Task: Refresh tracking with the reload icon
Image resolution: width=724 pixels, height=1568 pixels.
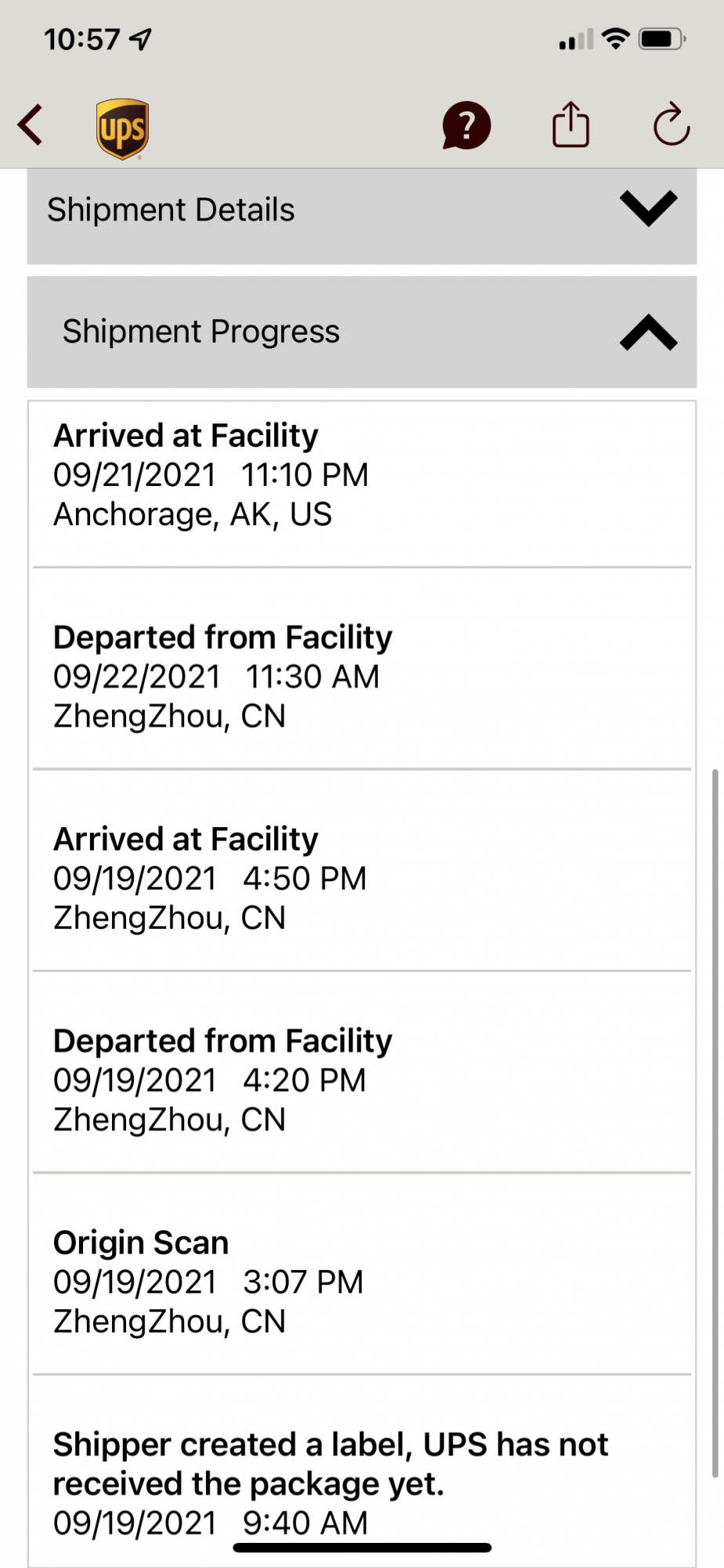Action: coord(671,125)
